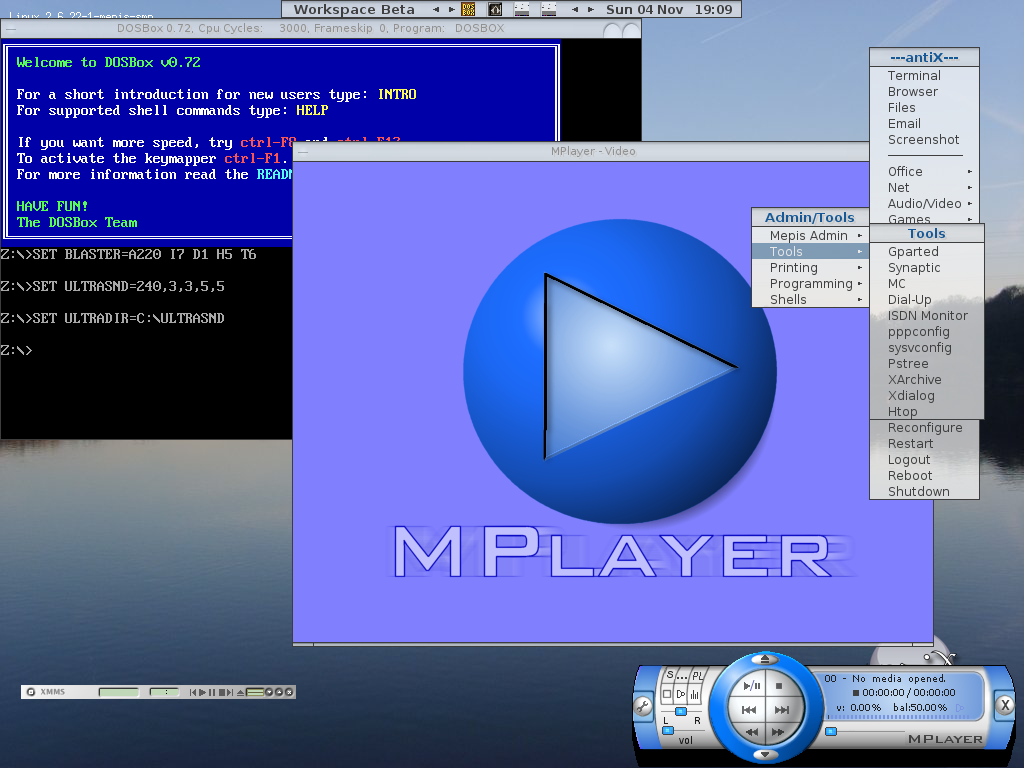Screen dimensions: 1024x768
Task: Adjust MPlayer left-right balance slider
Action: click(x=681, y=711)
